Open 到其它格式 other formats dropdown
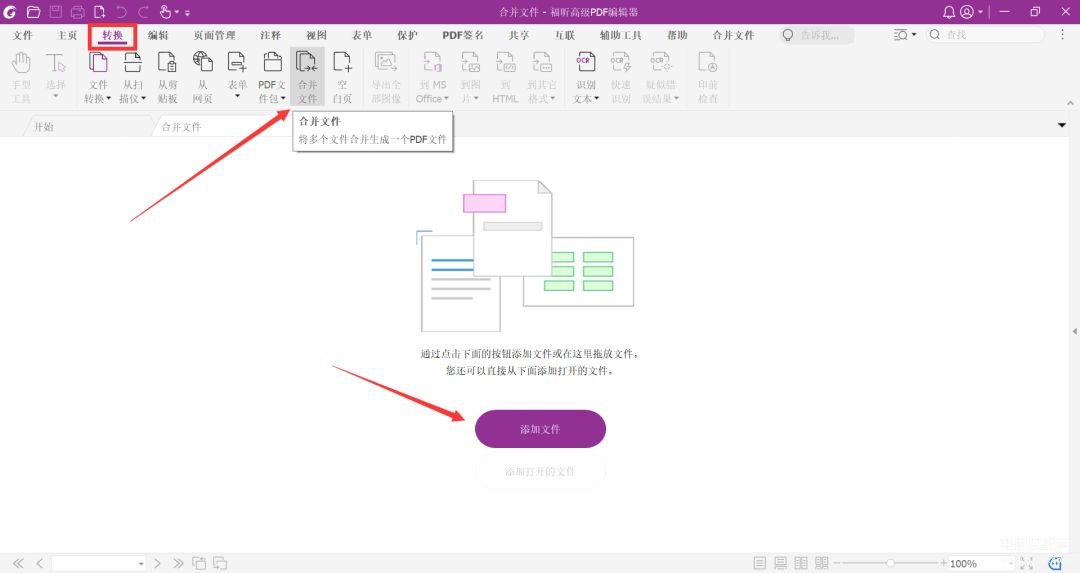 click(542, 78)
